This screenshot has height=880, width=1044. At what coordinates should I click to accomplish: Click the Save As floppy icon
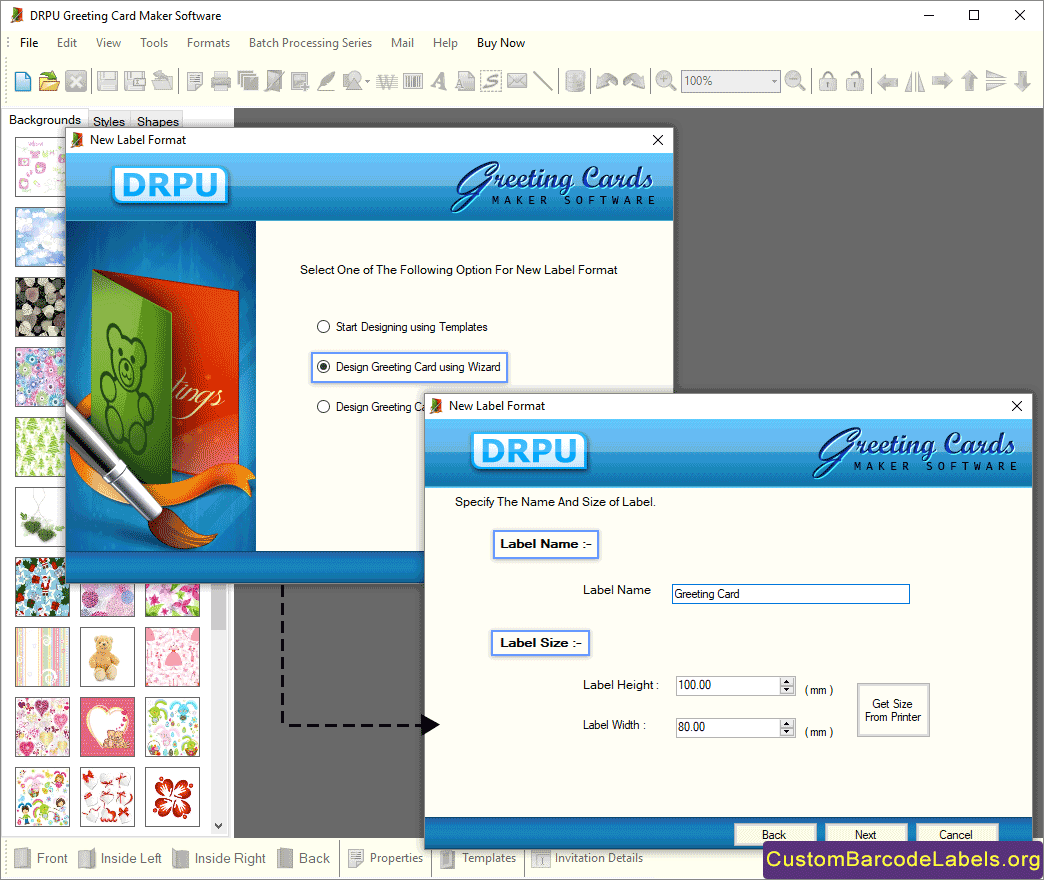point(135,81)
